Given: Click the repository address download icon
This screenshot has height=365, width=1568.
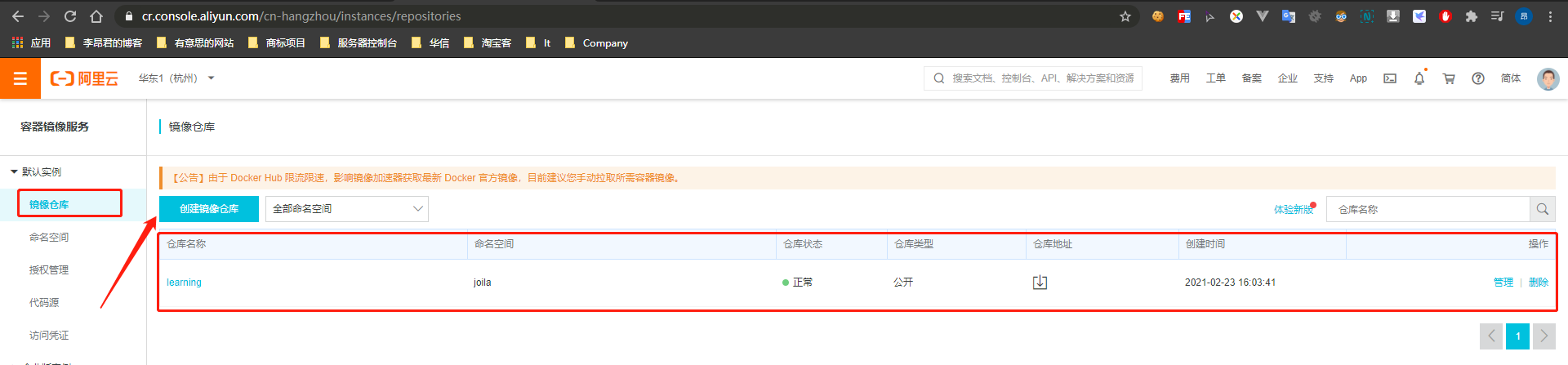Looking at the screenshot, I should (1040, 283).
